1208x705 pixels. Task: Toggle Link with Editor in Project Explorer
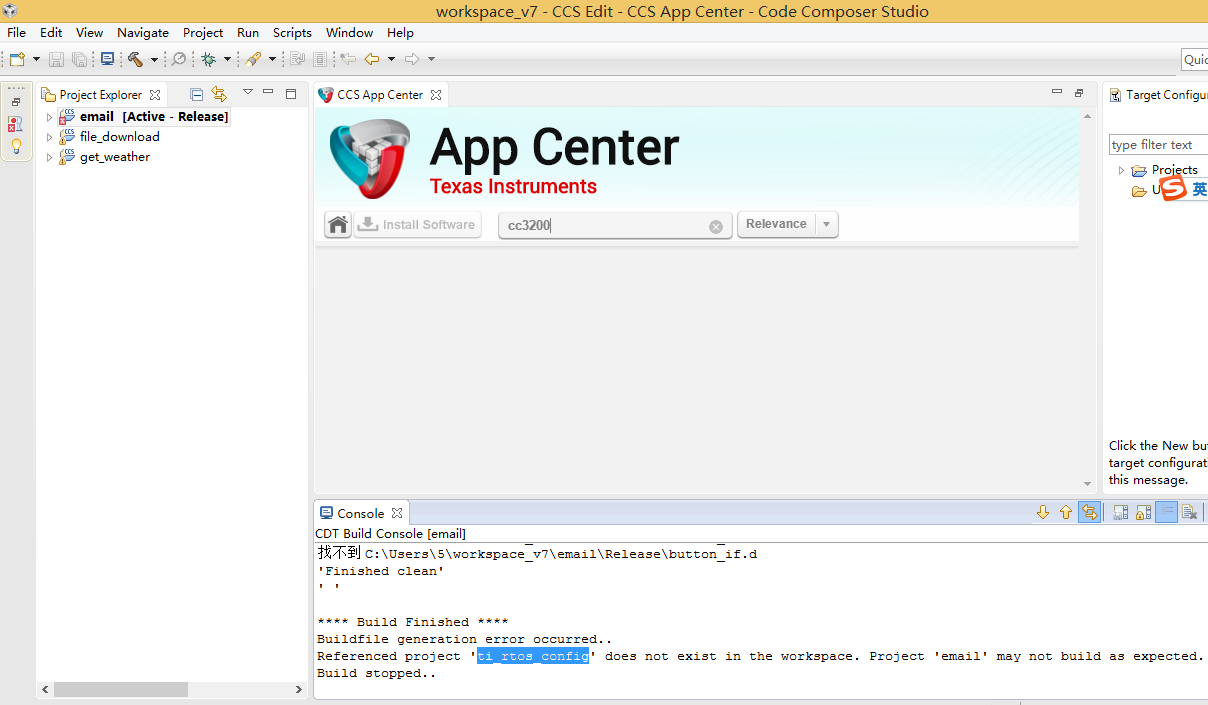[218, 94]
